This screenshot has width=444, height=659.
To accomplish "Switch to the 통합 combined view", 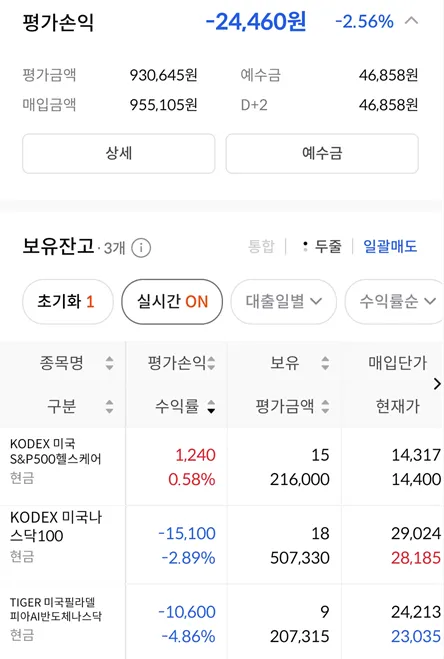I will point(261,246).
